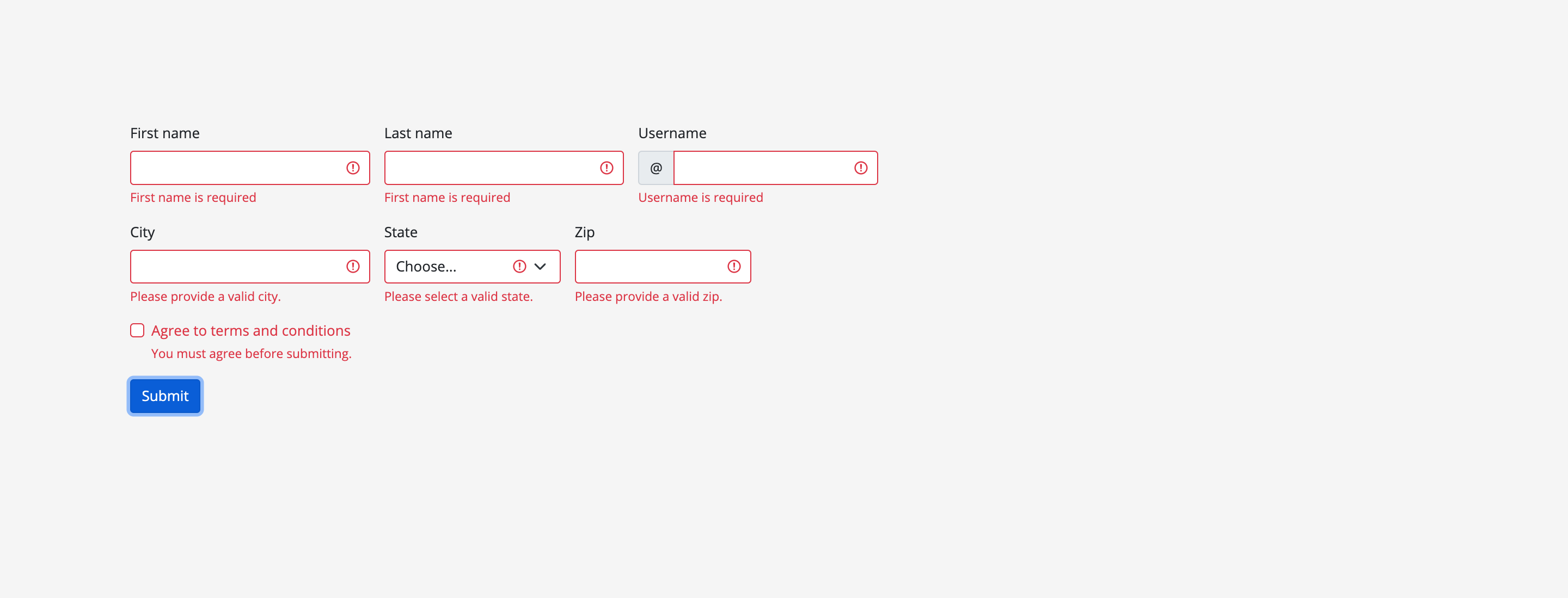Click the error icon in Last name field
1568x598 pixels.
pos(607,168)
